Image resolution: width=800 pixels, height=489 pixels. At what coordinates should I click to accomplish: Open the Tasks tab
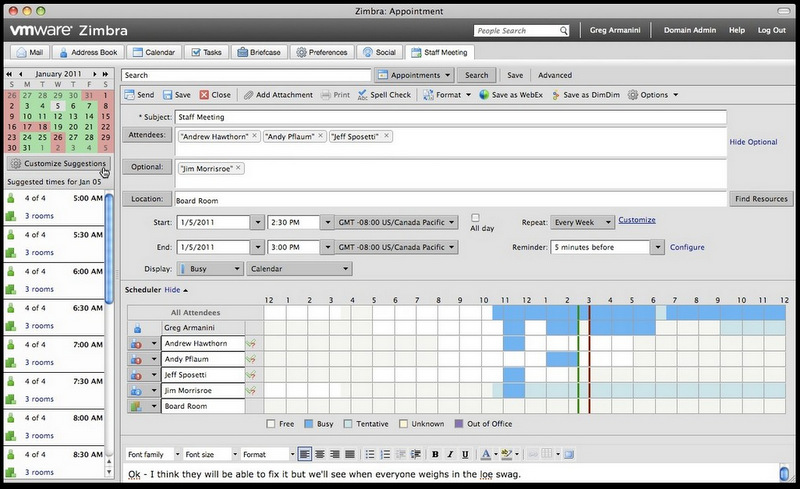[x=206, y=52]
